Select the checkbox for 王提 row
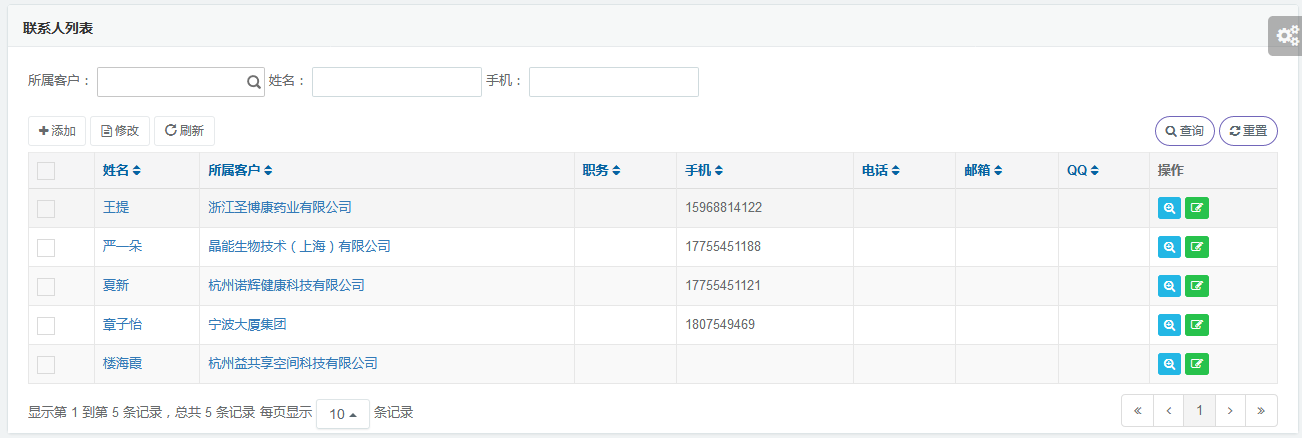Viewport: 1302px width, 438px height. pyautogui.click(x=46, y=208)
